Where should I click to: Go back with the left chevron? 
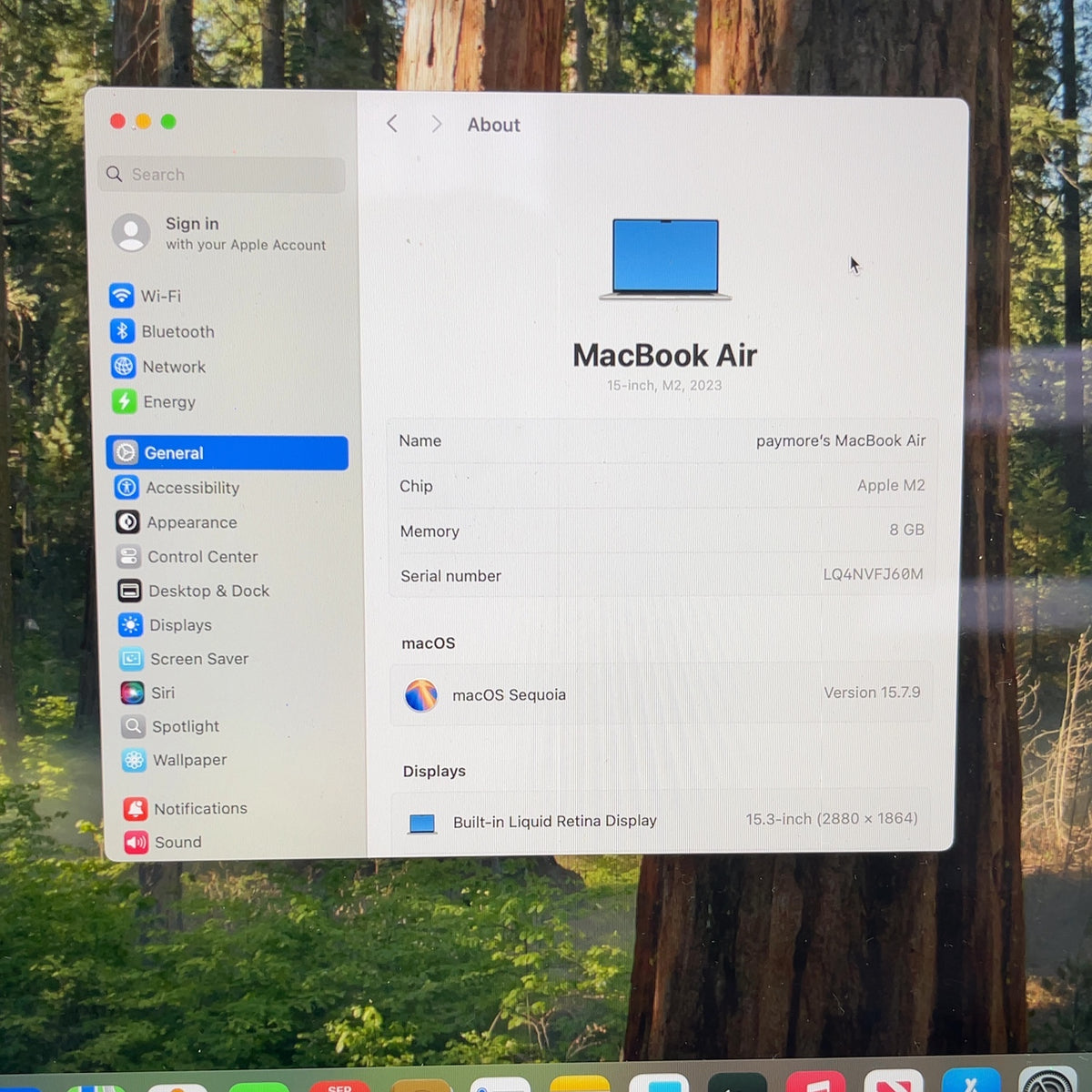point(392,124)
